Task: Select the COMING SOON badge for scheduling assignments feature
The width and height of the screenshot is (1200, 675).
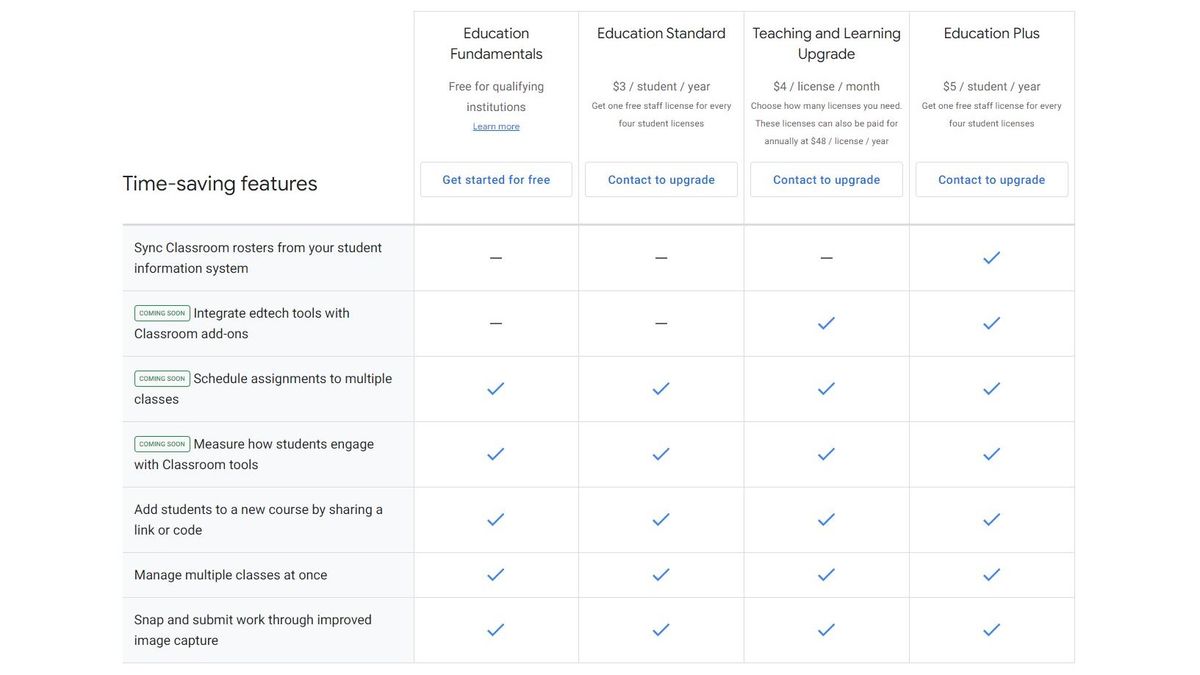Action: click(x=162, y=376)
